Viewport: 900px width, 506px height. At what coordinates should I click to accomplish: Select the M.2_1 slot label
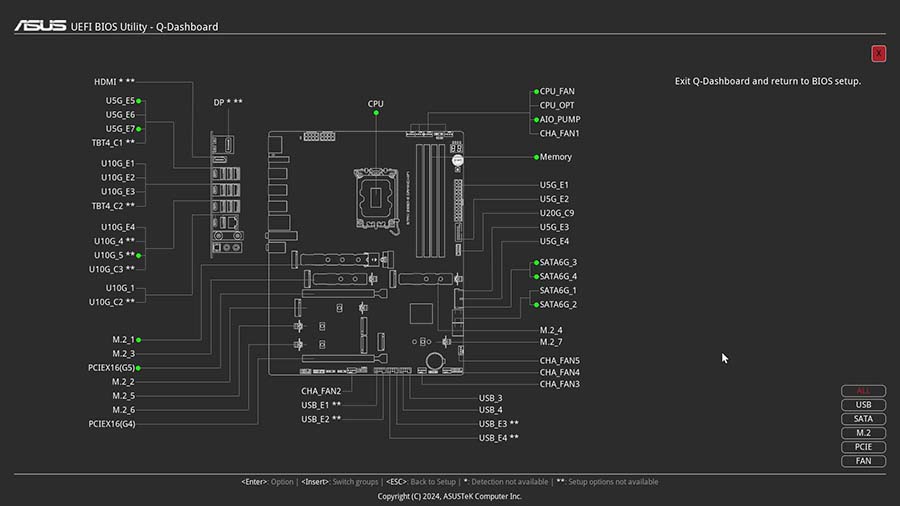click(x=123, y=340)
